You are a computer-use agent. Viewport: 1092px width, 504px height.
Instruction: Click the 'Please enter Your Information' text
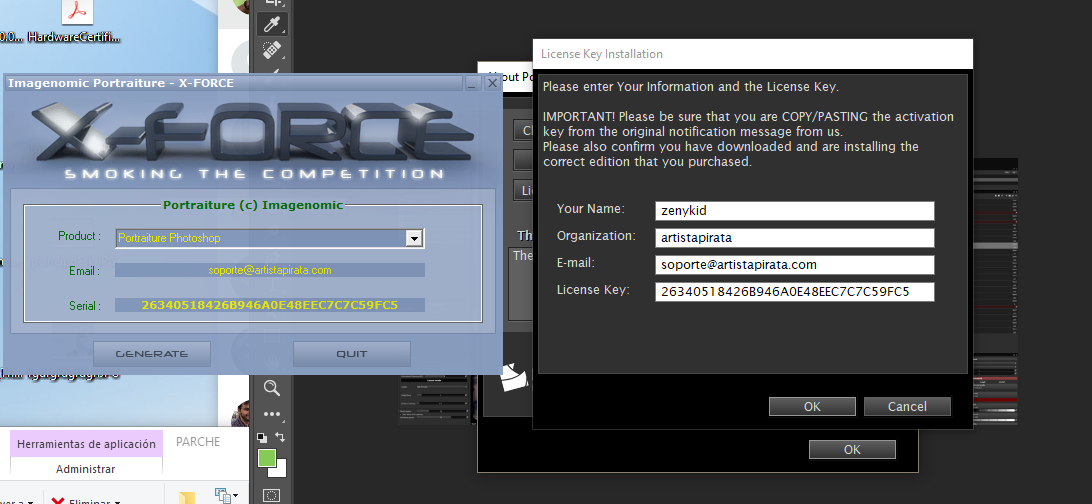tap(691, 87)
